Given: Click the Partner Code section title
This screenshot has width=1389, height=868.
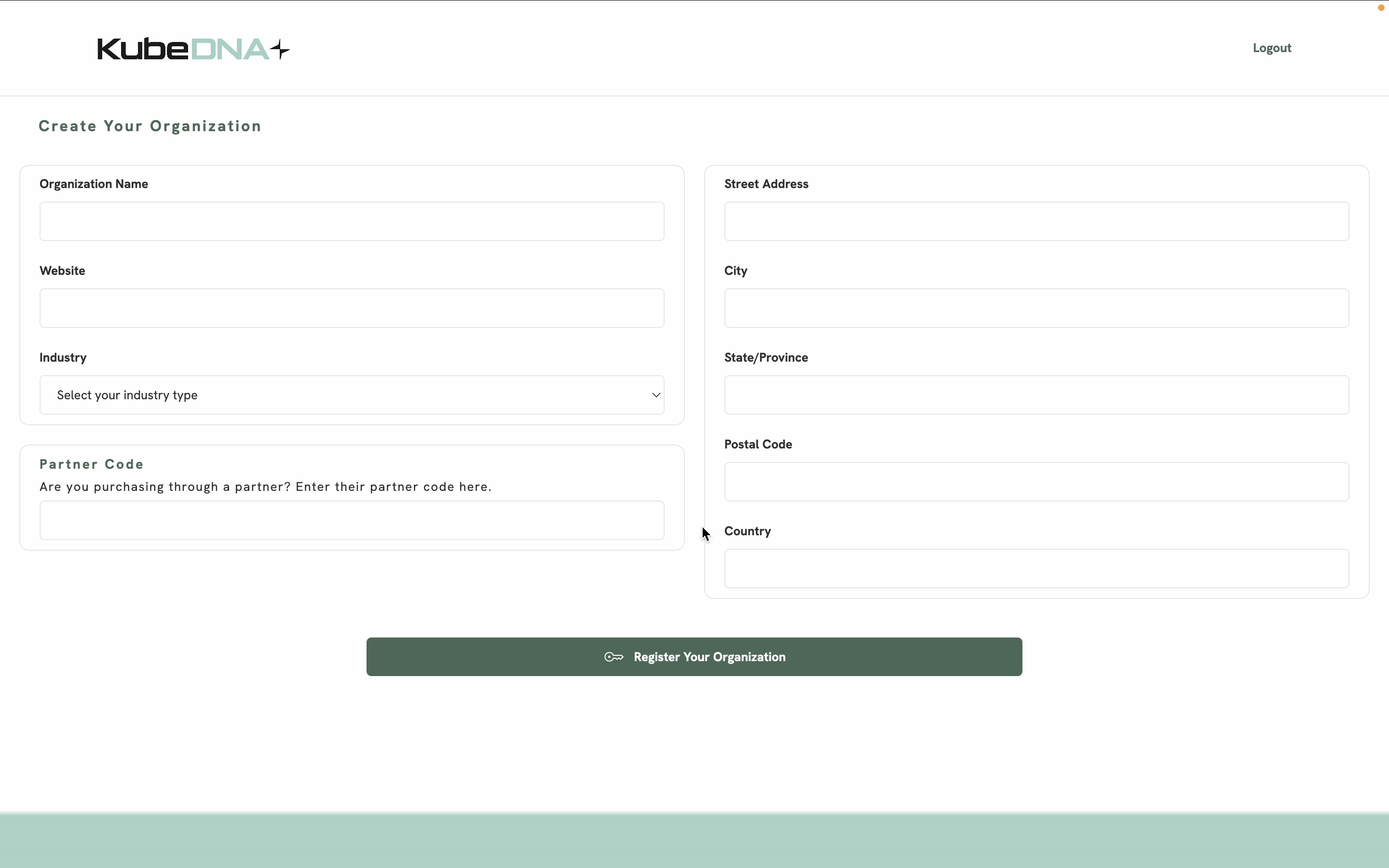Looking at the screenshot, I should pos(92,464).
